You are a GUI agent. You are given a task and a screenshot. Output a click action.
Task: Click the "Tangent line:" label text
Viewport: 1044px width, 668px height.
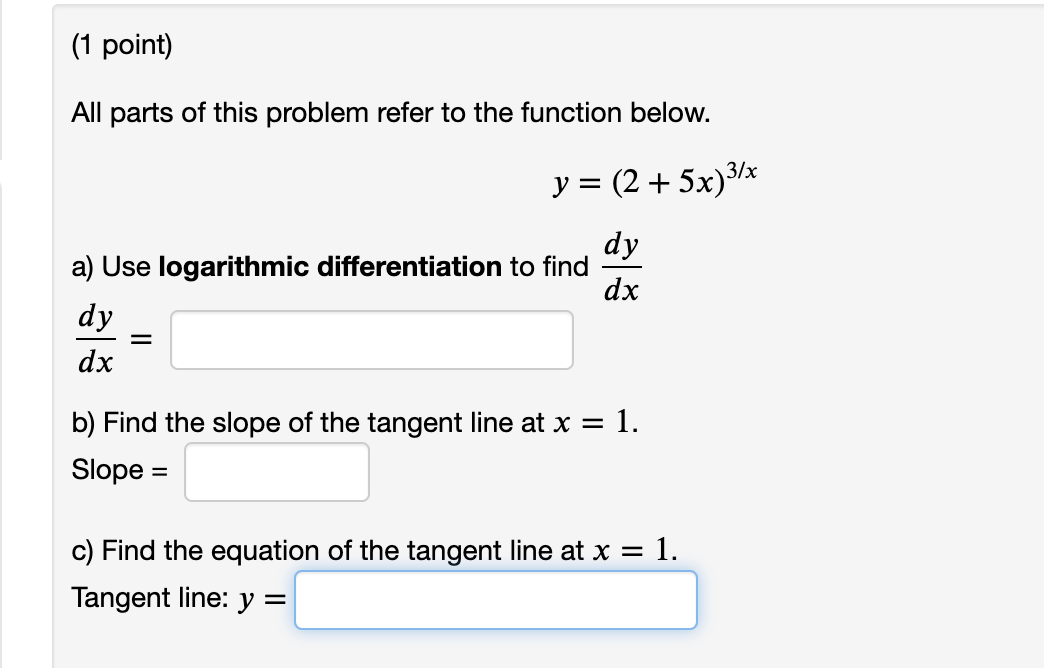[150, 597]
